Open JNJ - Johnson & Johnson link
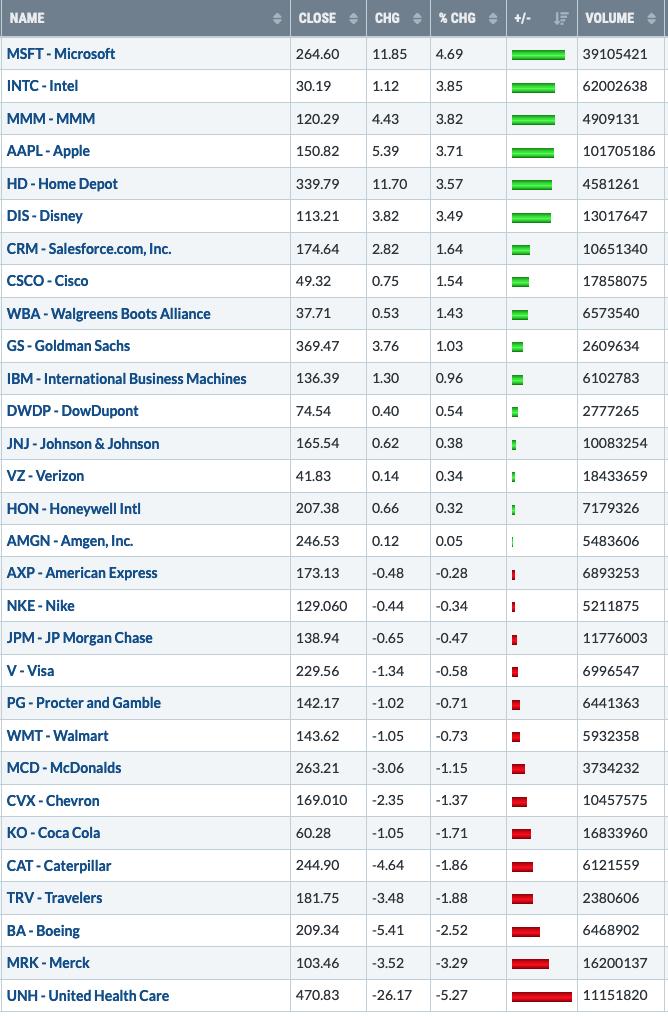The width and height of the screenshot is (668, 1016). pos(83,444)
